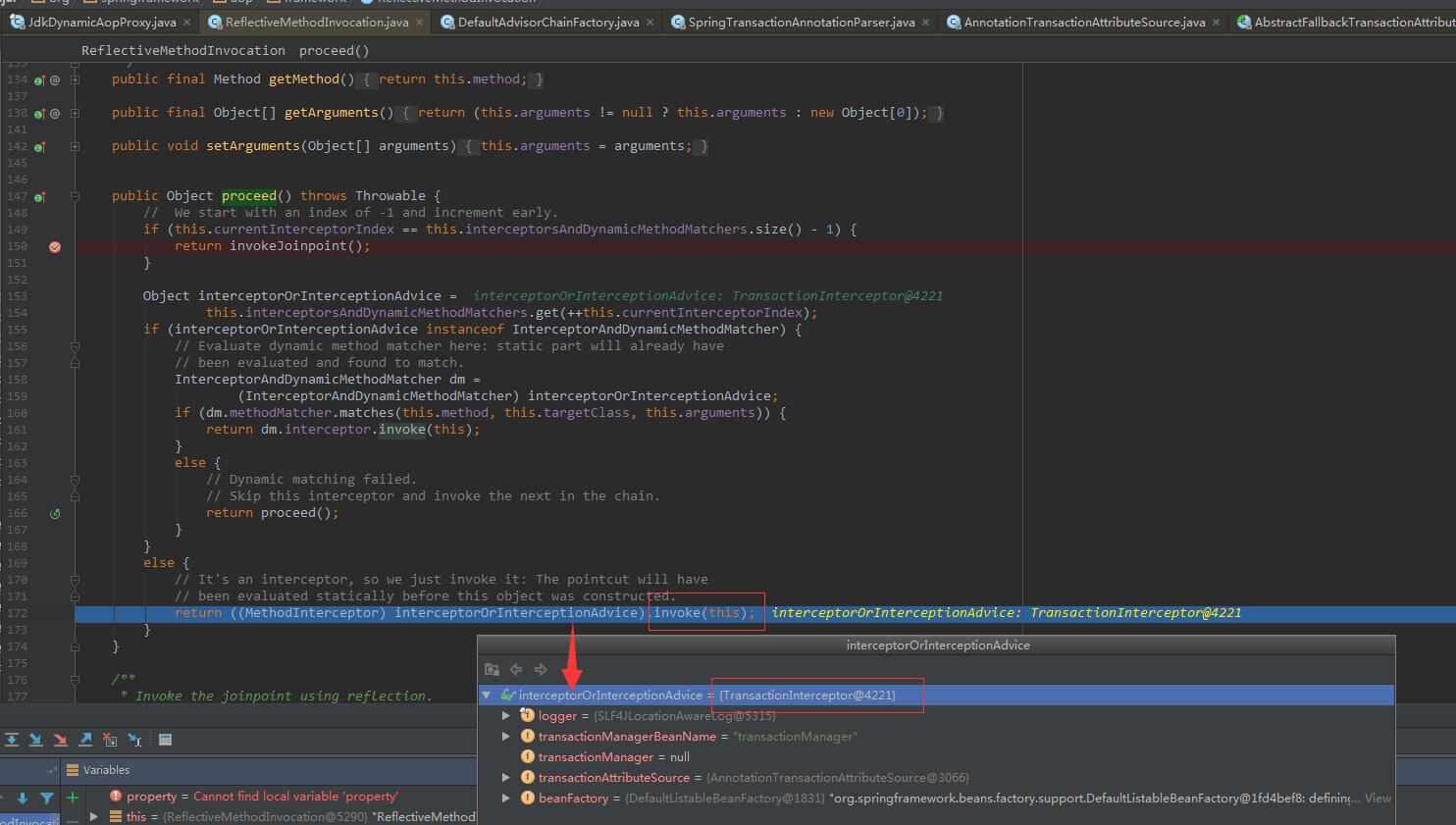Click next frame down arrow icon
1456x825 pixels.
coord(22,798)
